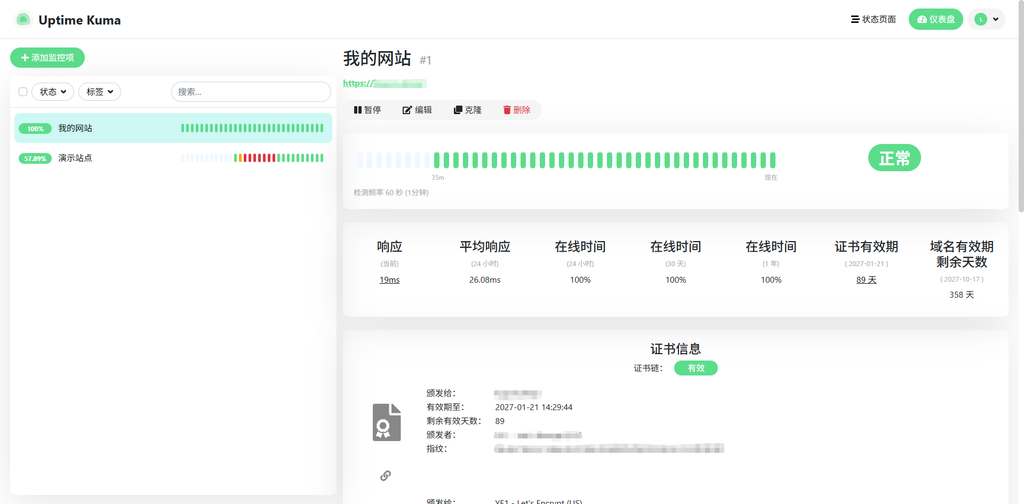This screenshot has width=1024, height=504.
Task: Click the 57.89% uptime badge of 演示站点
Action: 35,159
